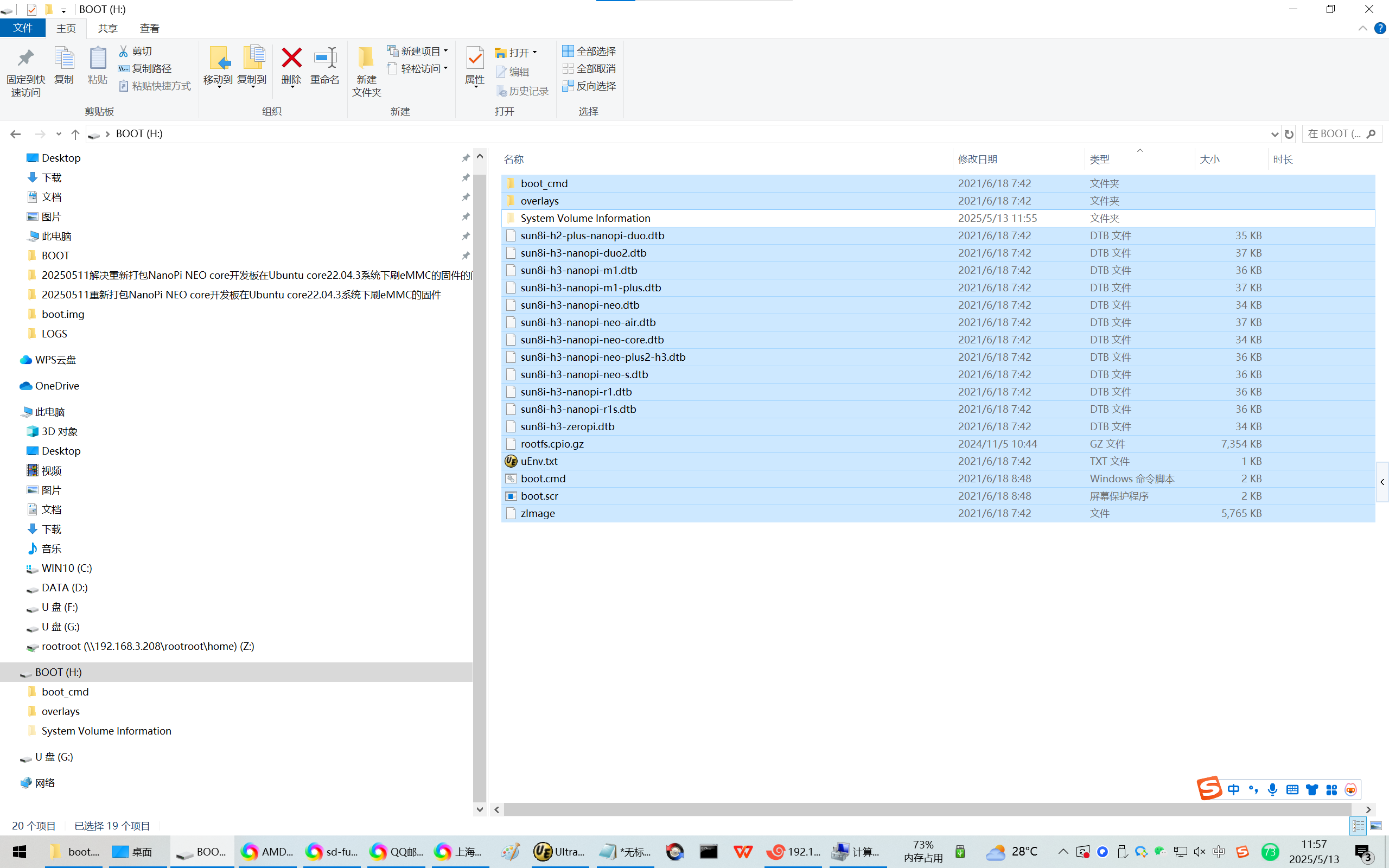Sort by the Modified Date (修改日期) column header
Image resolution: width=1389 pixels, height=868 pixels.
pos(978,159)
